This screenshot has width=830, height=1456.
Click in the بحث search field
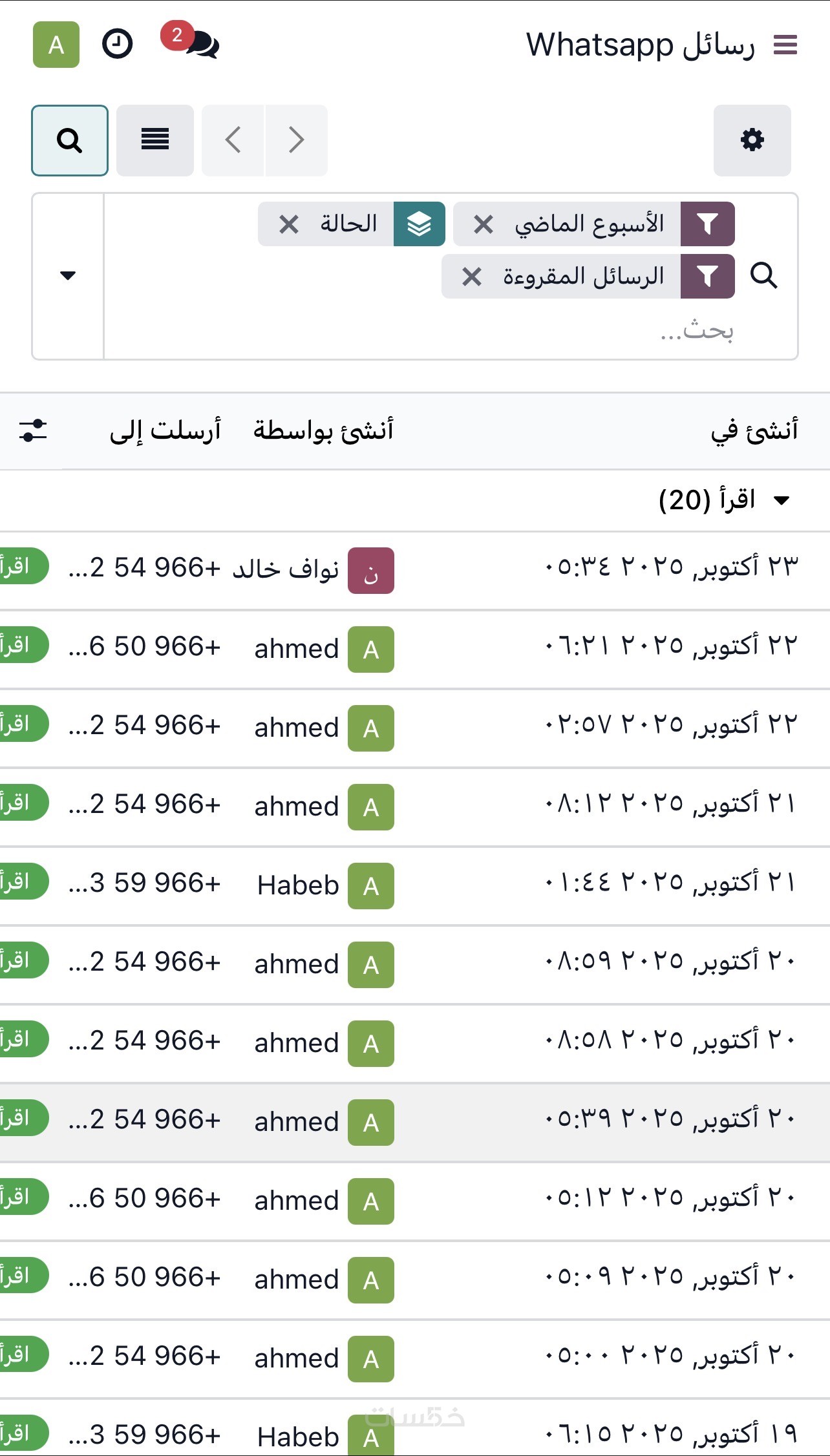(452, 331)
